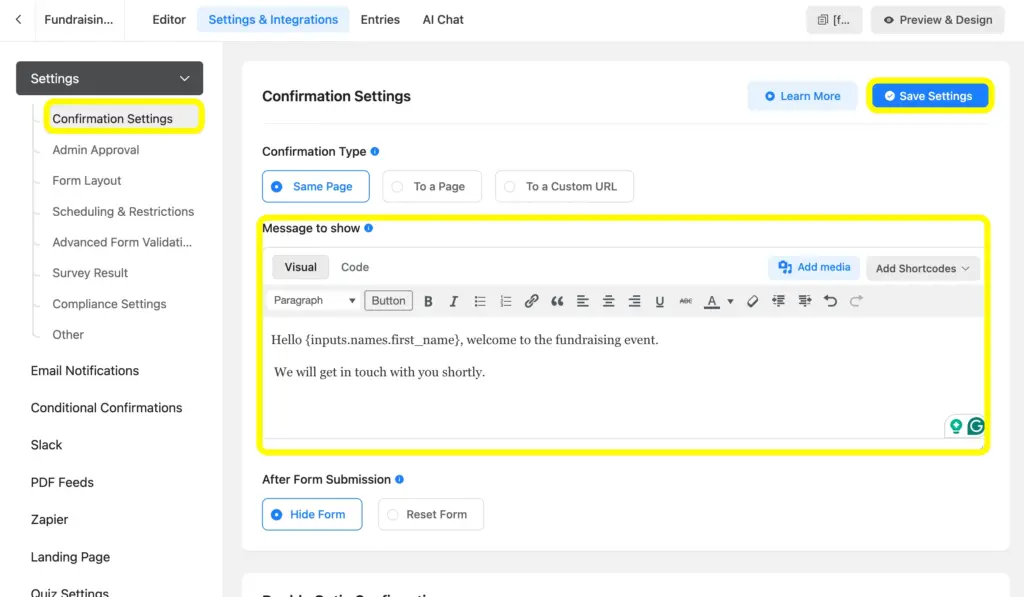The height and width of the screenshot is (597, 1024).
Task: Collapse the Settings sidebar dropdown
Action: pyautogui.click(x=110, y=78)
